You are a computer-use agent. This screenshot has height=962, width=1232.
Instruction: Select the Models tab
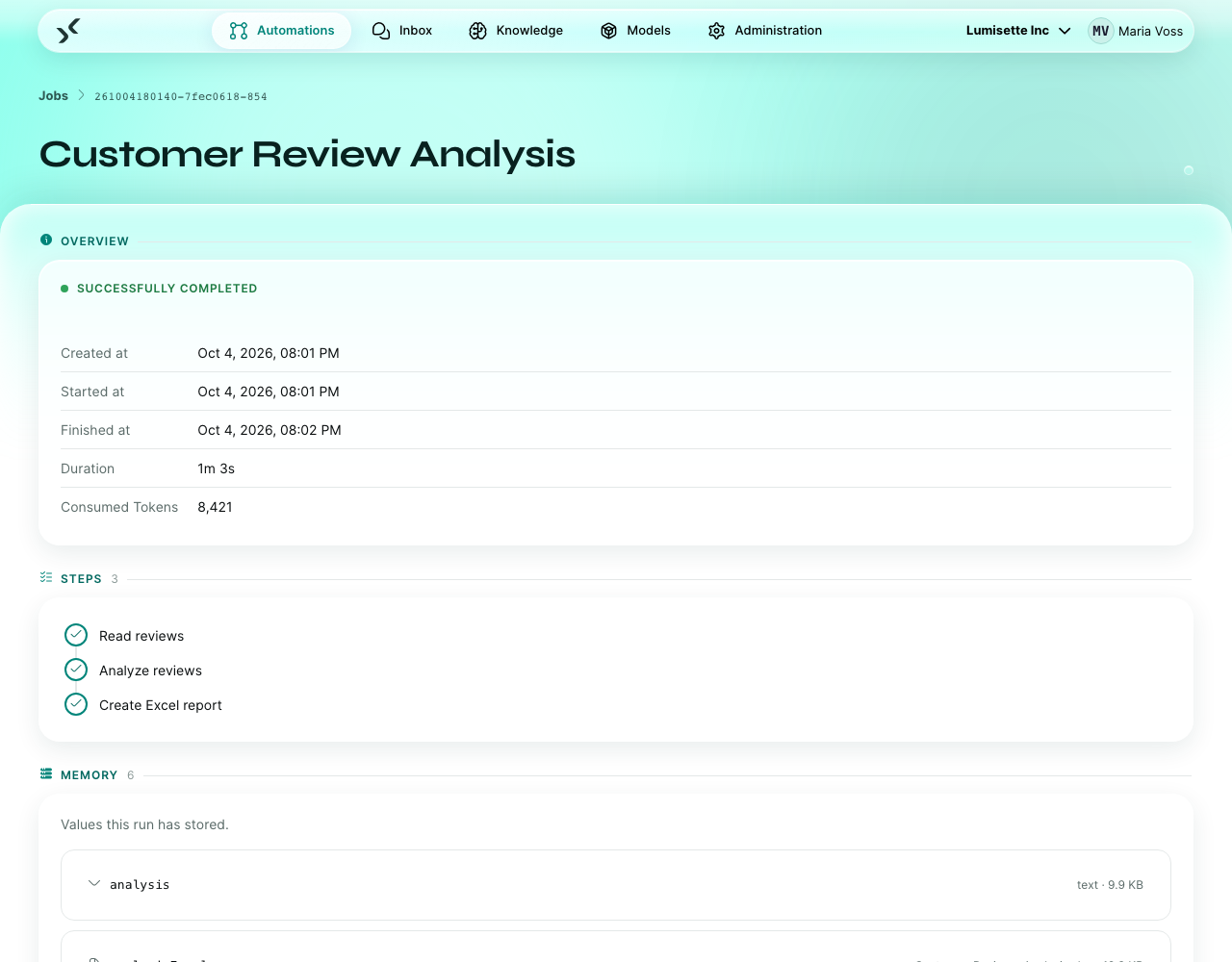[635, 31]
